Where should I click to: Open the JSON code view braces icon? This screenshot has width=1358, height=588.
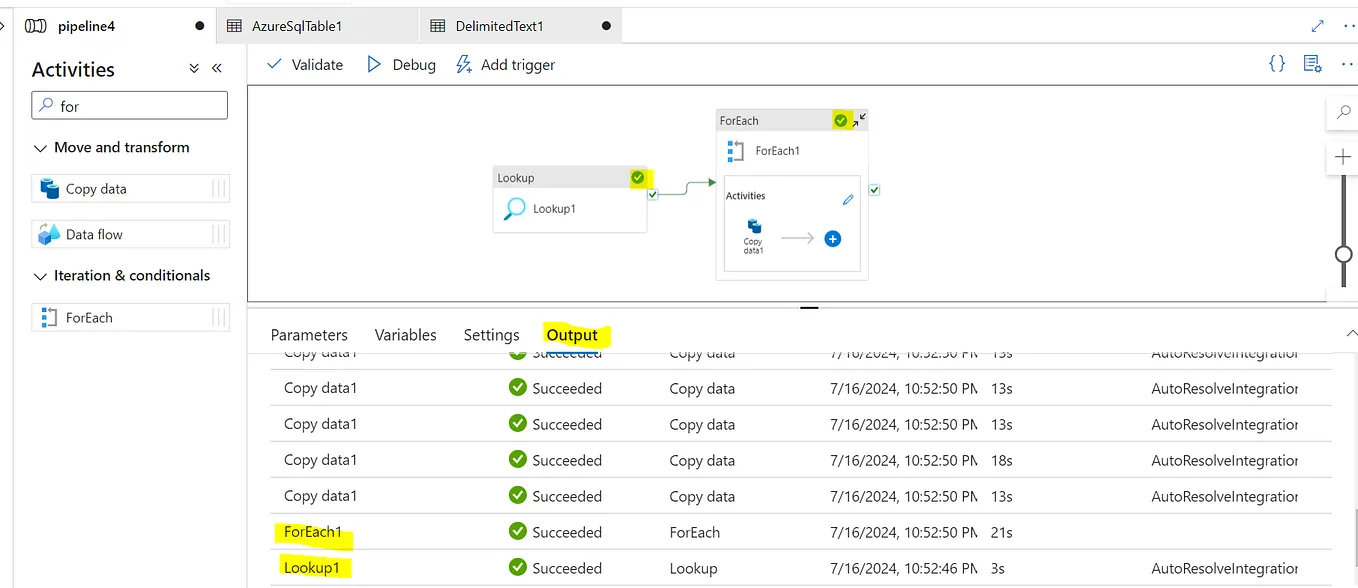pos(1277,64)
